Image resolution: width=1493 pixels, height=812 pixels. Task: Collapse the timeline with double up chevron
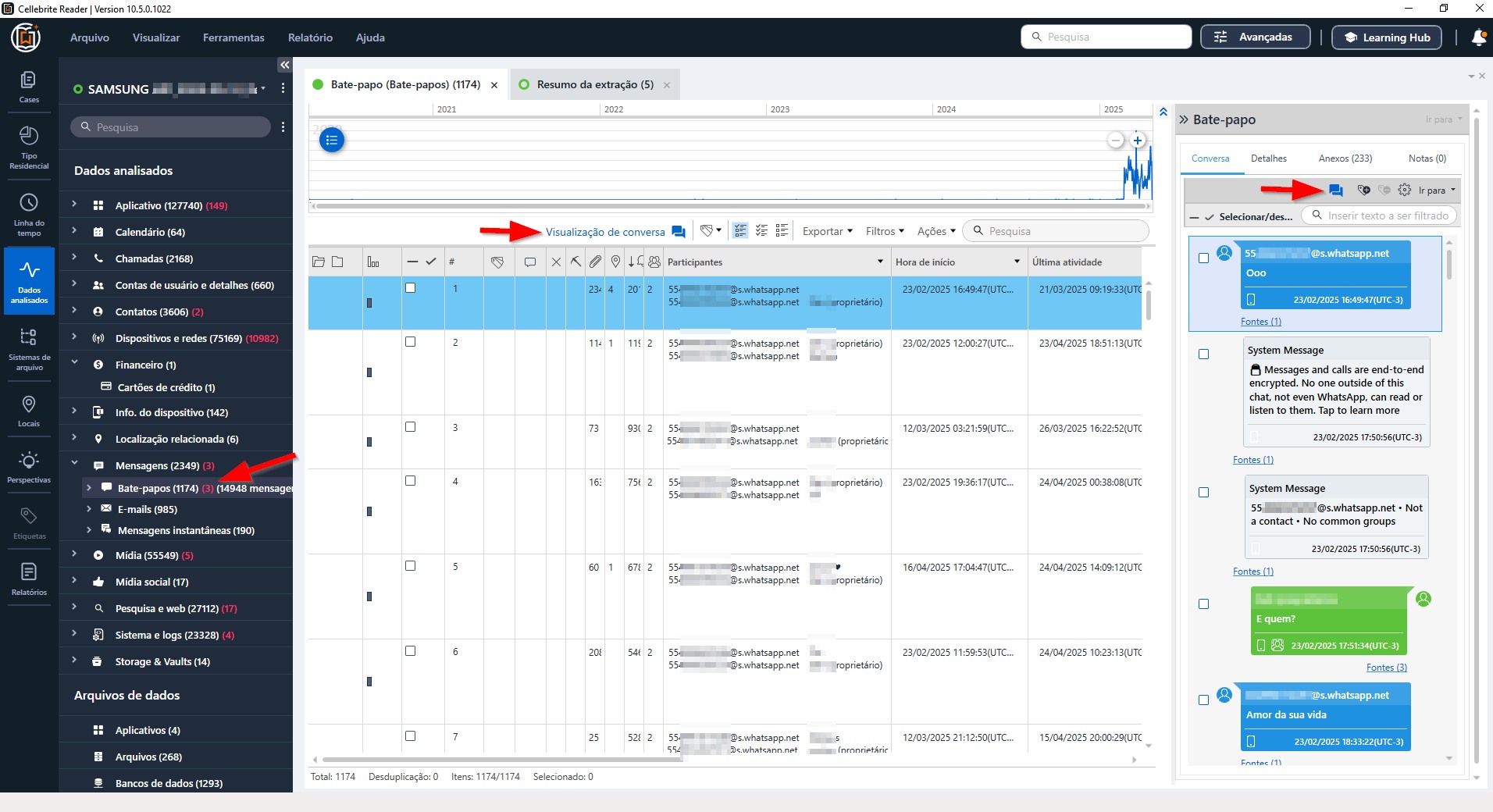coord(1163,112)
